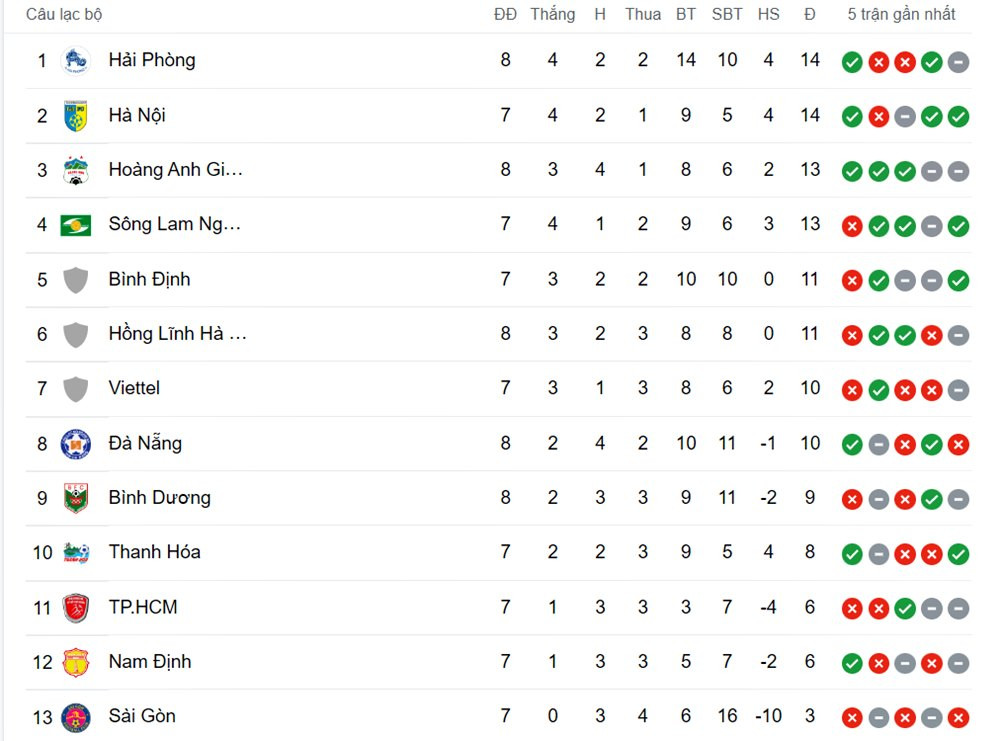The width and height of the screenshot is (1000, 741).
Task: Click the Hoàng Anh Gia Lai logo
Action: (75, 170)
